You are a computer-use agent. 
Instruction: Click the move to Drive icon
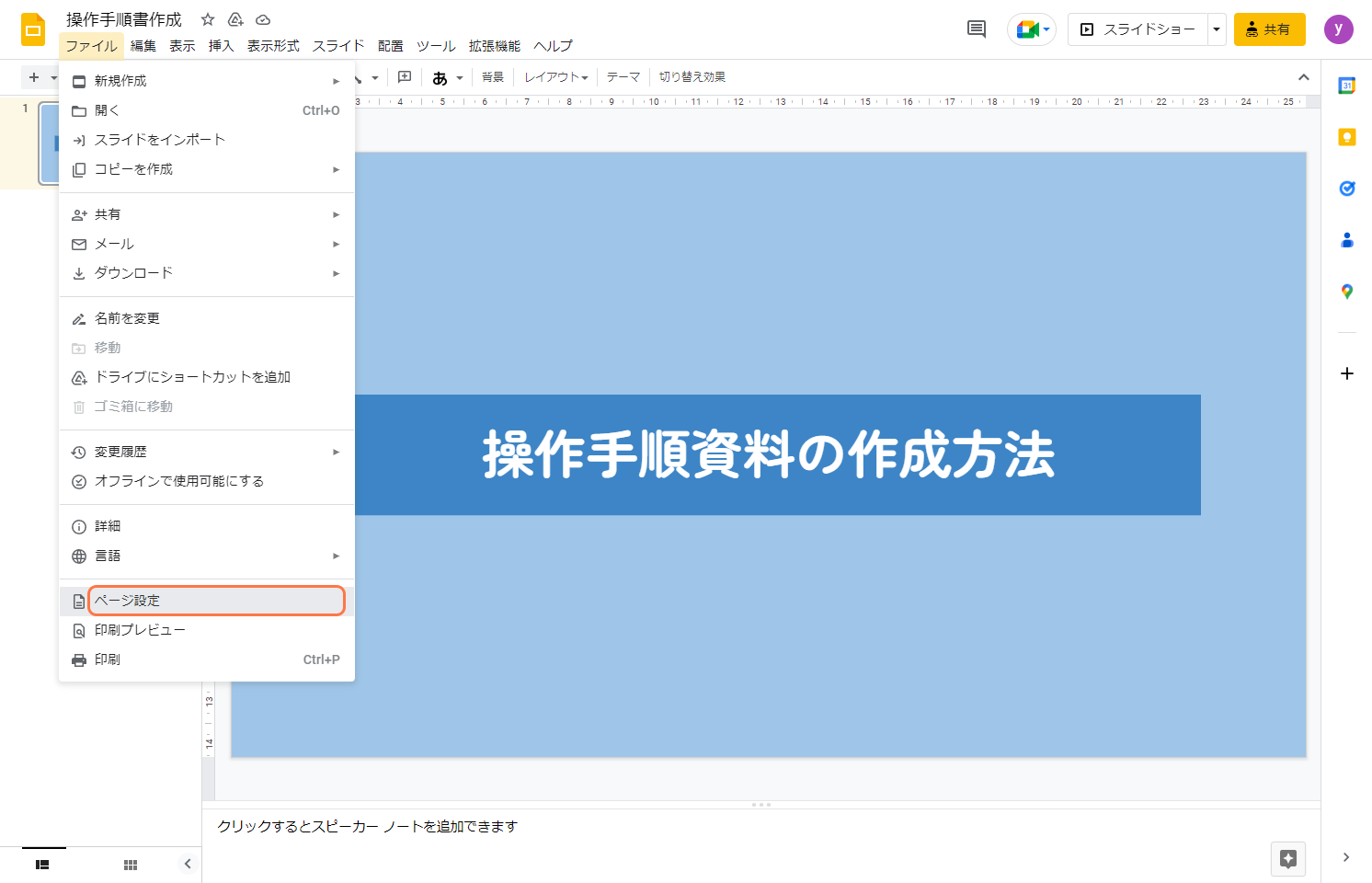click(235, 19)
